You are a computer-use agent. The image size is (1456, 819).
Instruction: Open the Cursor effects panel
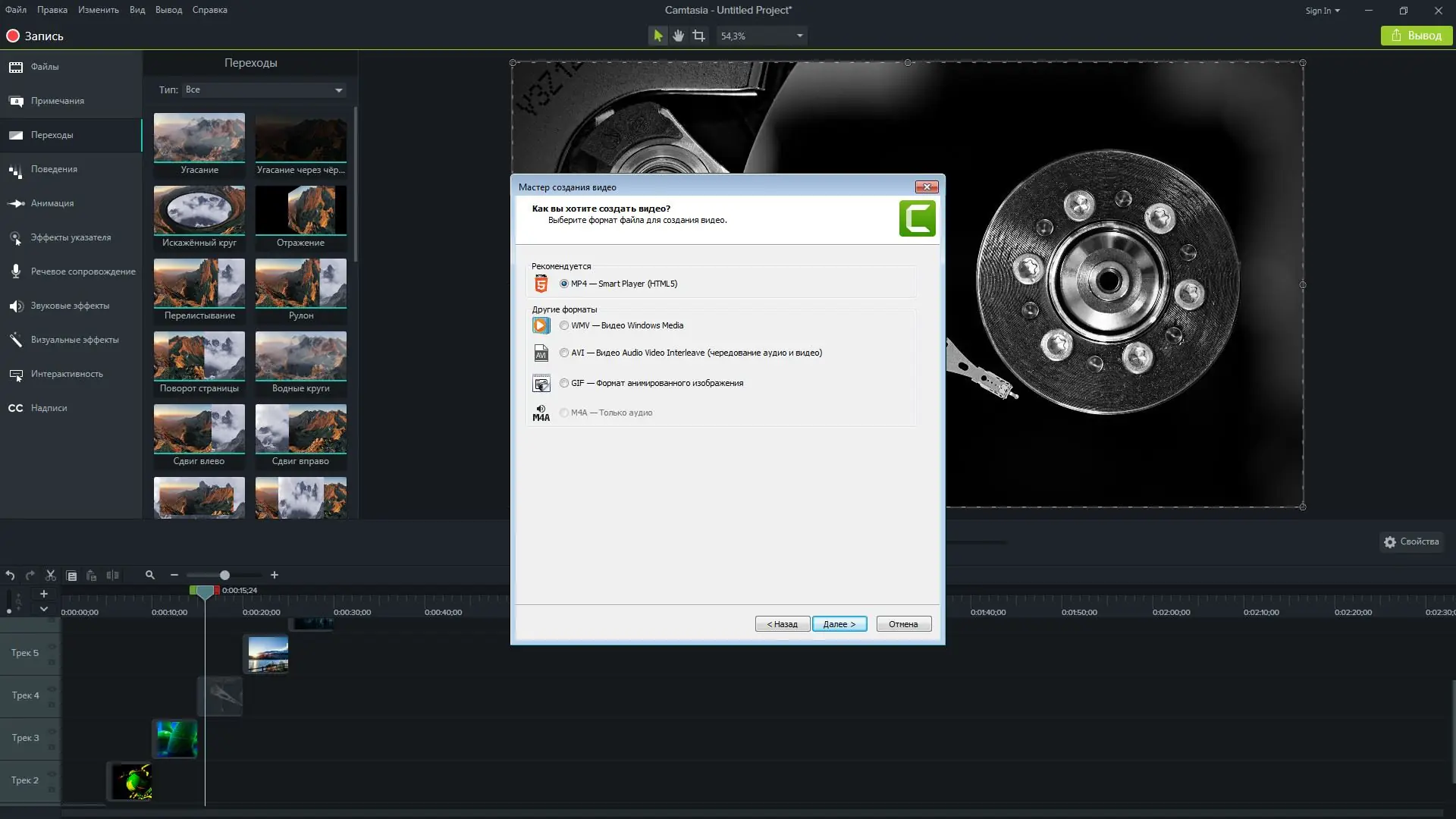coord(71,237)
